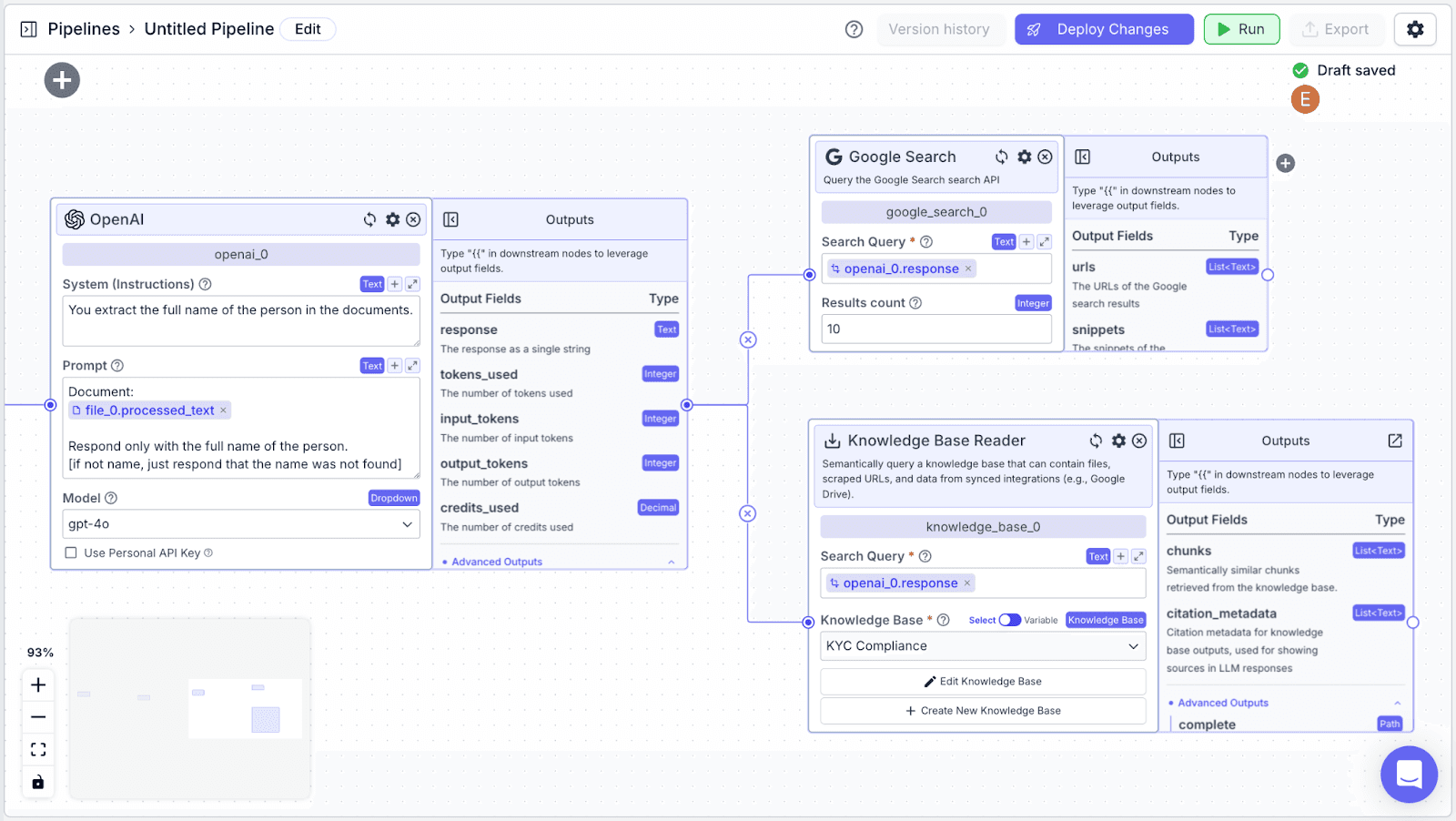Collapse Advanced Outputs in the Knowledge Base panel

[1398, 703]
